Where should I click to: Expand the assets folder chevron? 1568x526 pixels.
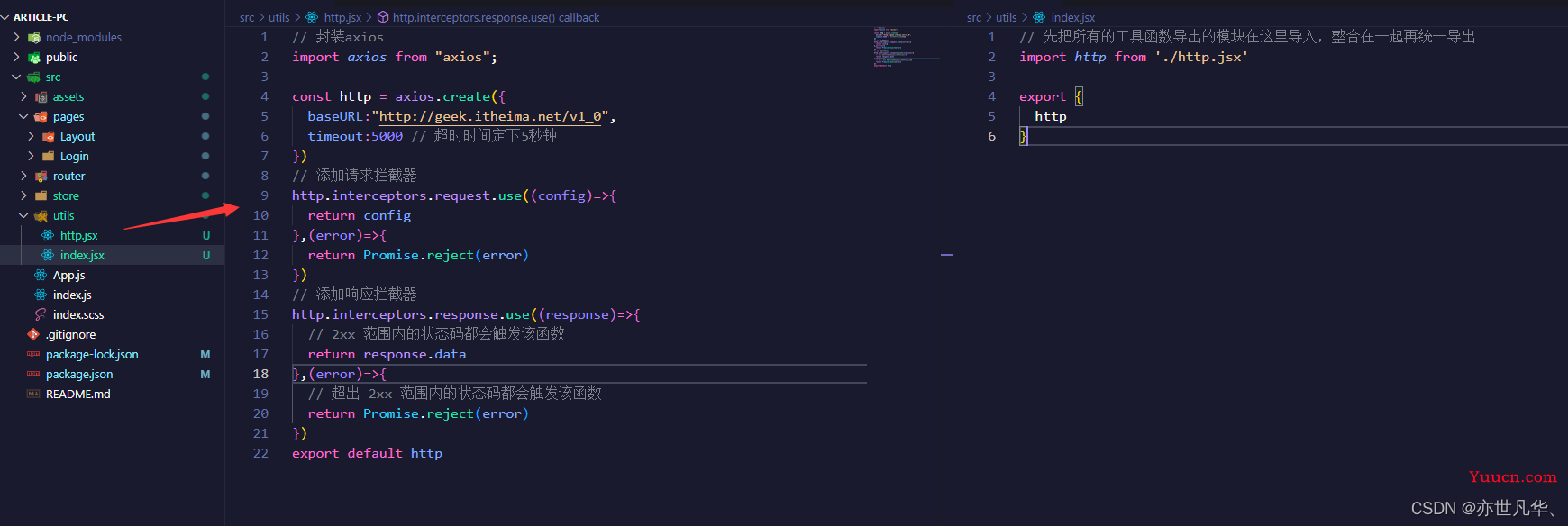pyautogui.click(x=23, y=96)
